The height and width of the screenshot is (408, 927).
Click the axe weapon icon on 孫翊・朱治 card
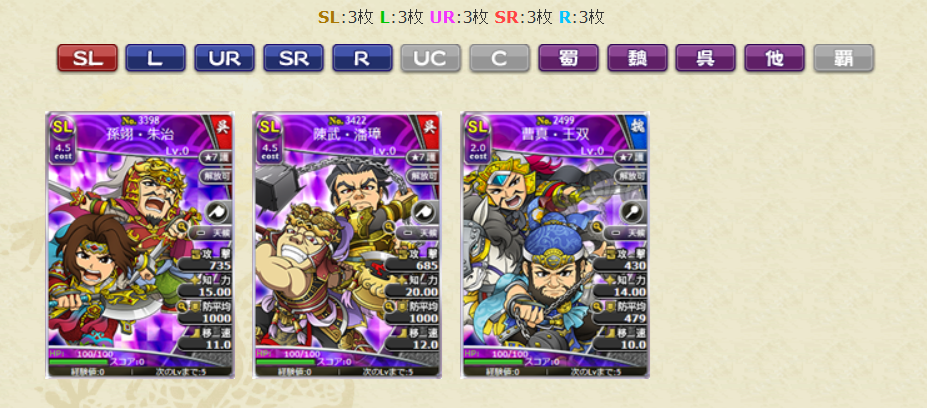[x=218, y=212]
